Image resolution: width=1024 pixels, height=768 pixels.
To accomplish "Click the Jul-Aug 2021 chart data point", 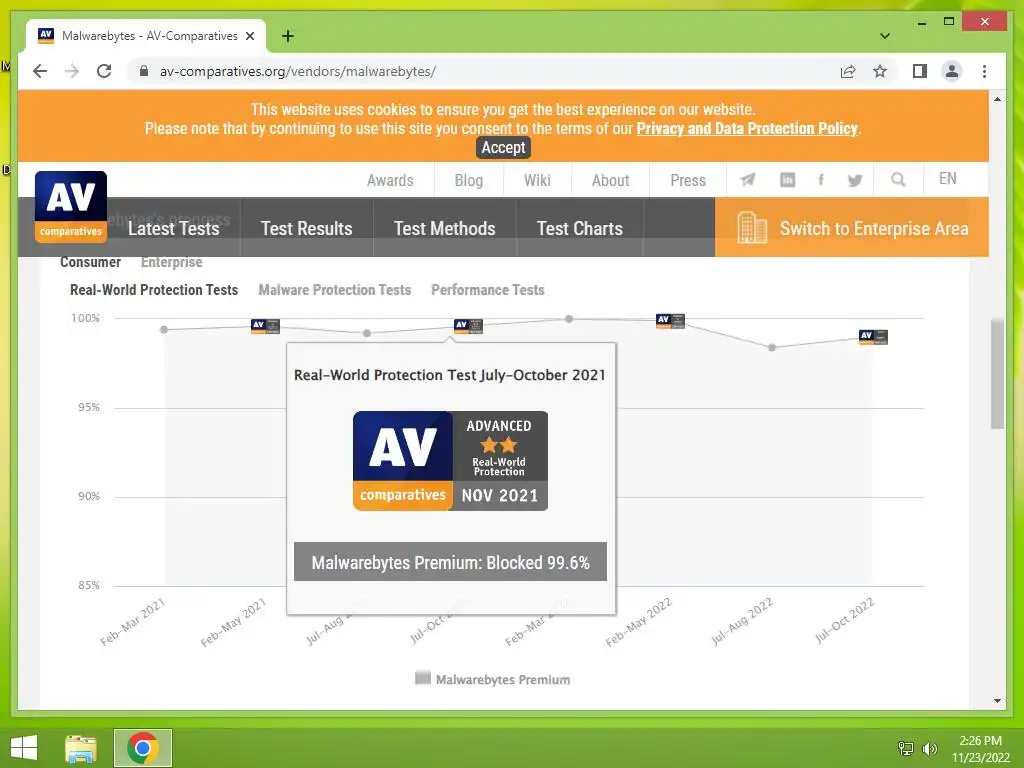I will [367, 333].
